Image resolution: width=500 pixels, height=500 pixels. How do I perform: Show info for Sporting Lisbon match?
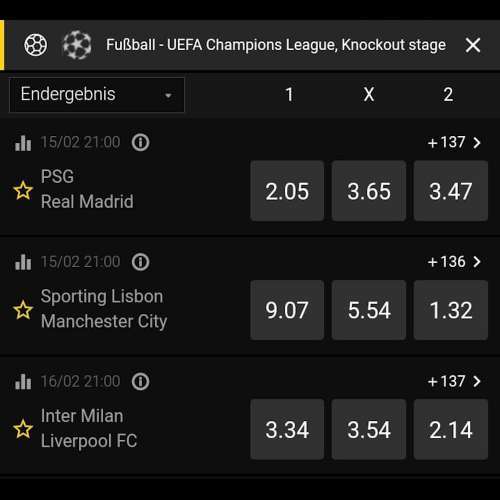[140, 262]
